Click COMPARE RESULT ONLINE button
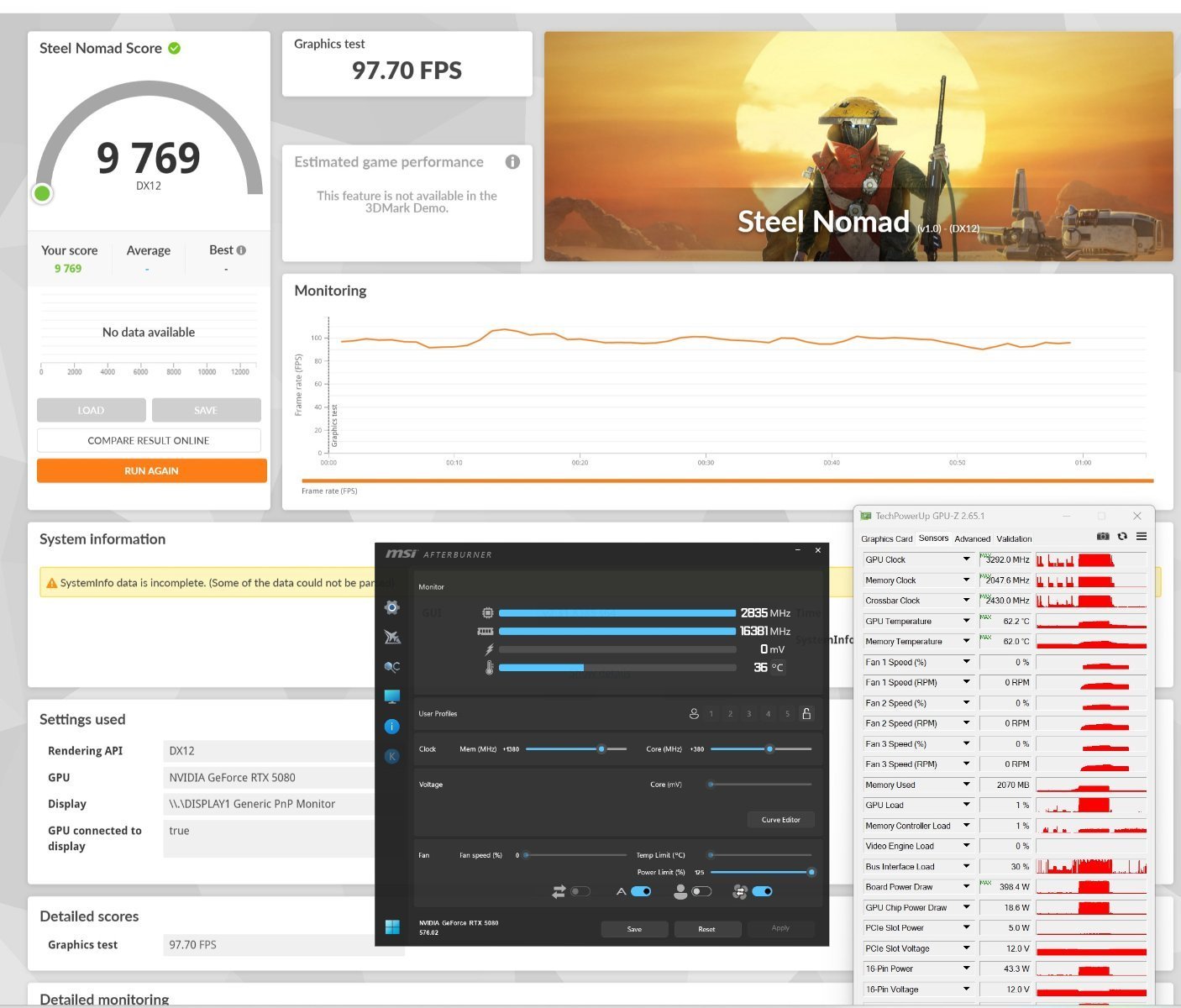1181x1008 pixels. coord(149,440)
